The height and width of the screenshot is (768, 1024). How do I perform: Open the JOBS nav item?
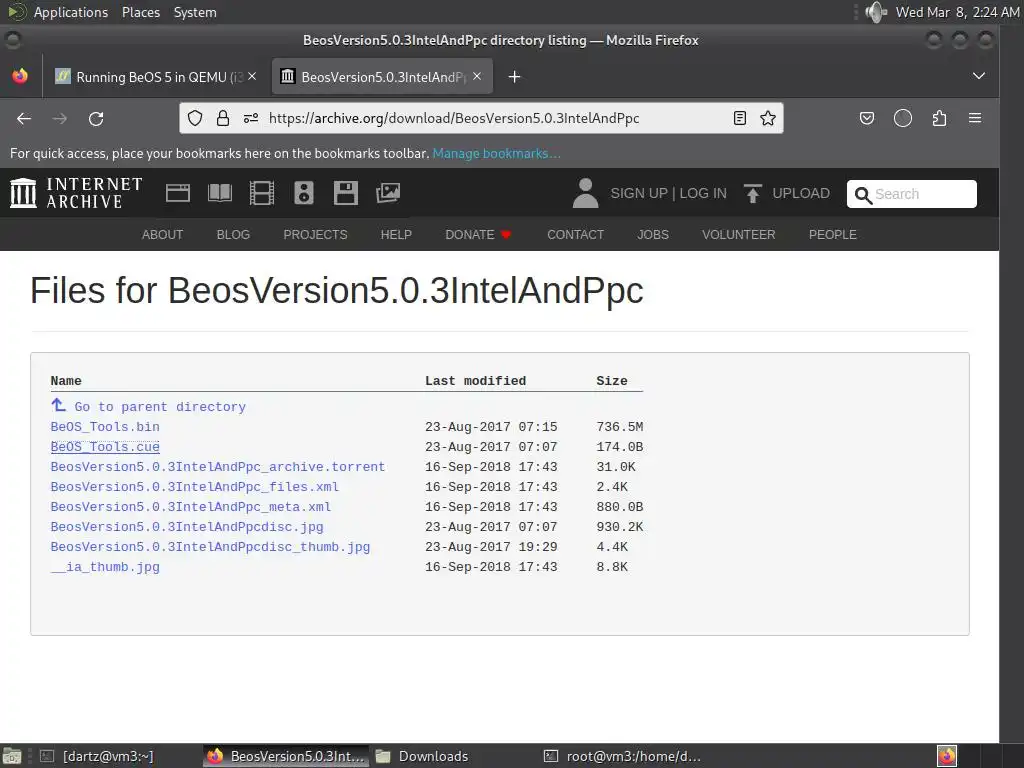point(653,234)
